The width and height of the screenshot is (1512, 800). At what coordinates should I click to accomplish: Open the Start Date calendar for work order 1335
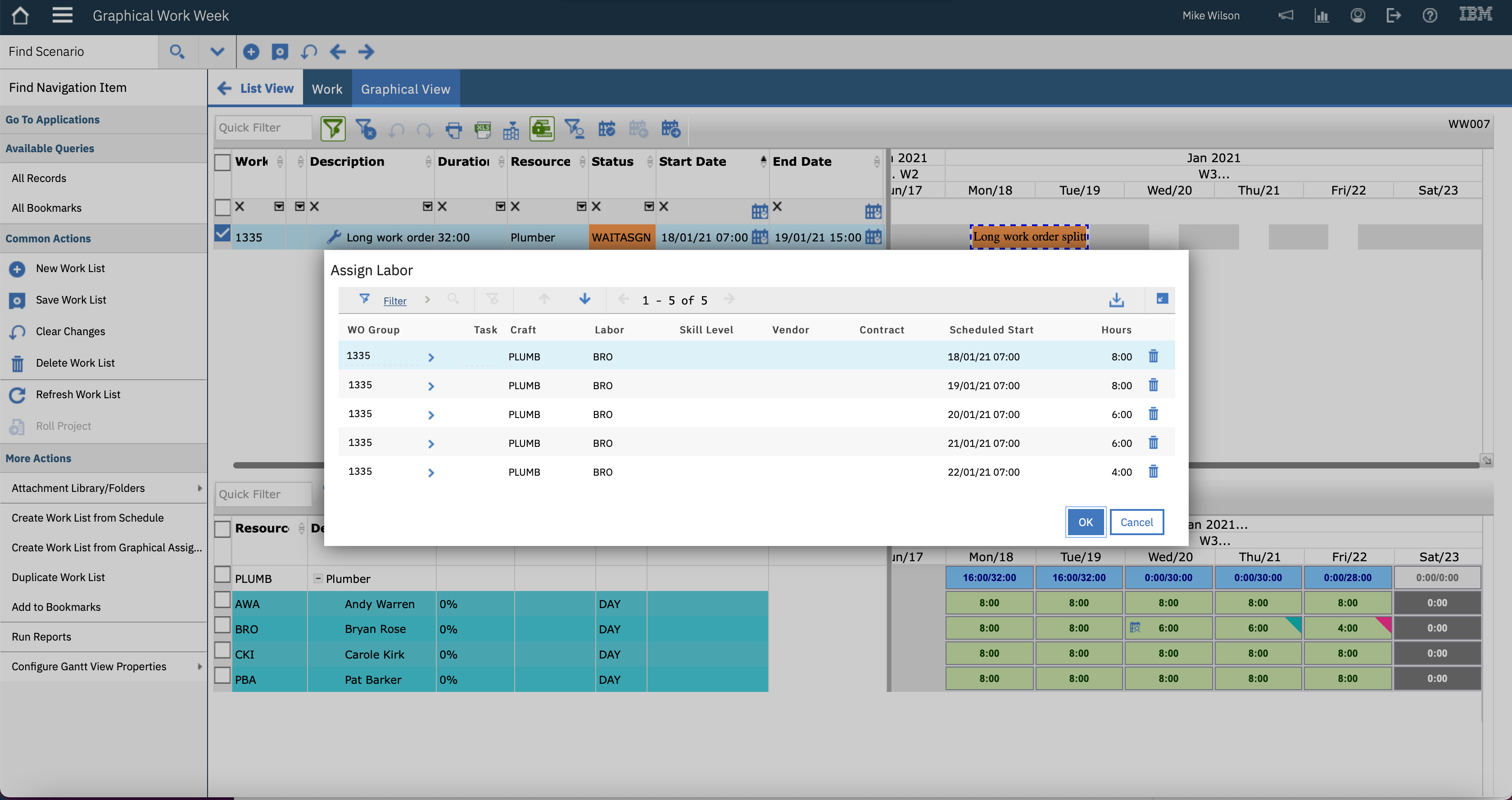(x=760, y=237)
